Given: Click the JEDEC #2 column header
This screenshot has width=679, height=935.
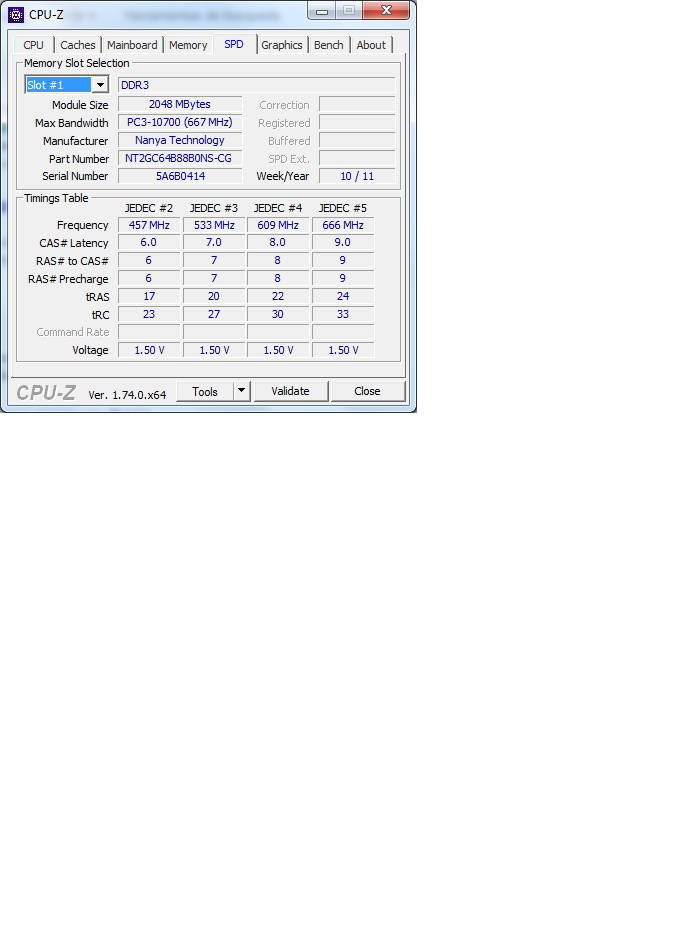Looking at the screenshot, I should coord(148,208).
